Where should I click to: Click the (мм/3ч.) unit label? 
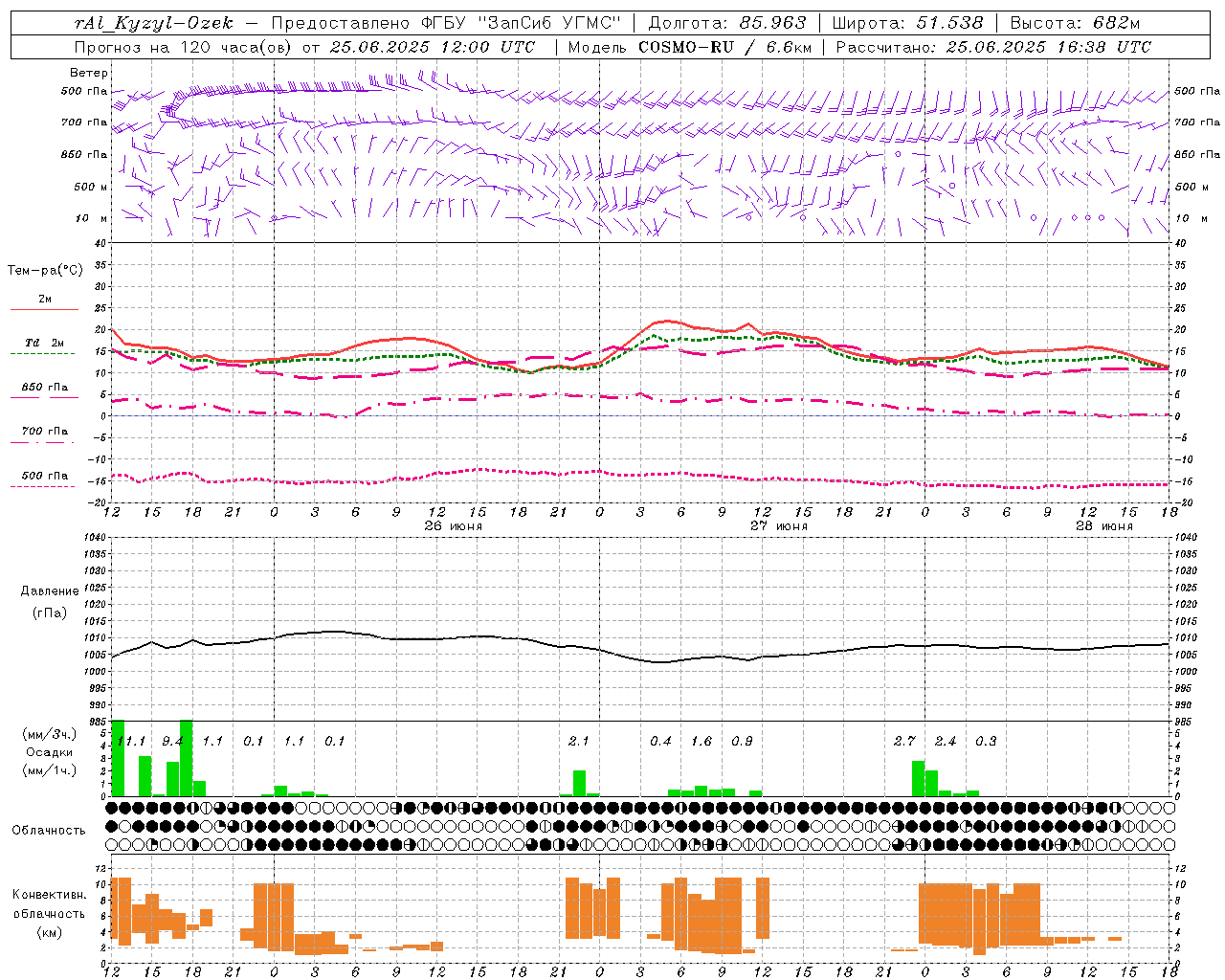(50, 734)
